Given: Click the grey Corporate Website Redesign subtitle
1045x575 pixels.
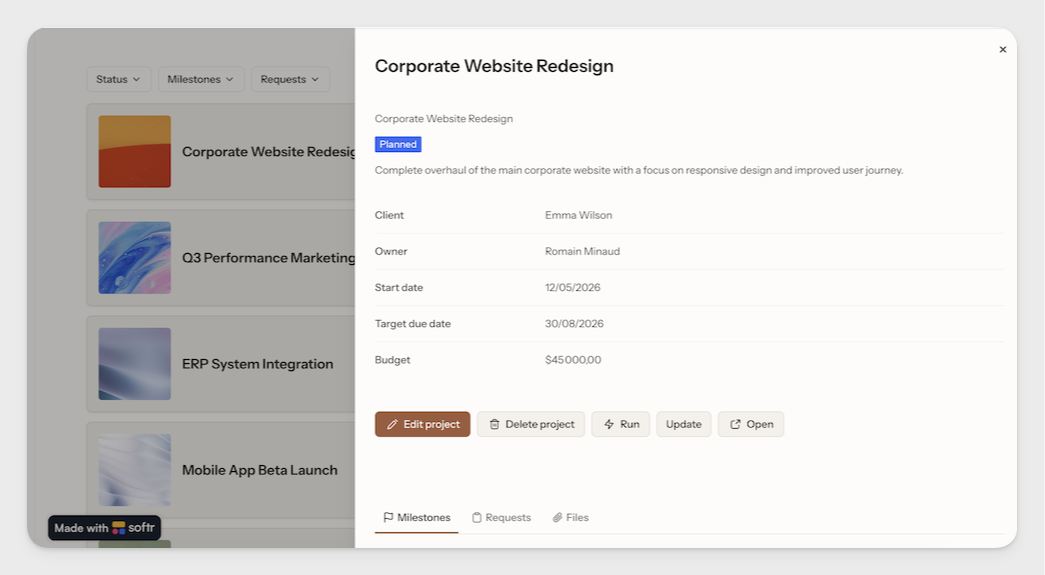Looking at the screenshot, I should click(x=444, y=119).
